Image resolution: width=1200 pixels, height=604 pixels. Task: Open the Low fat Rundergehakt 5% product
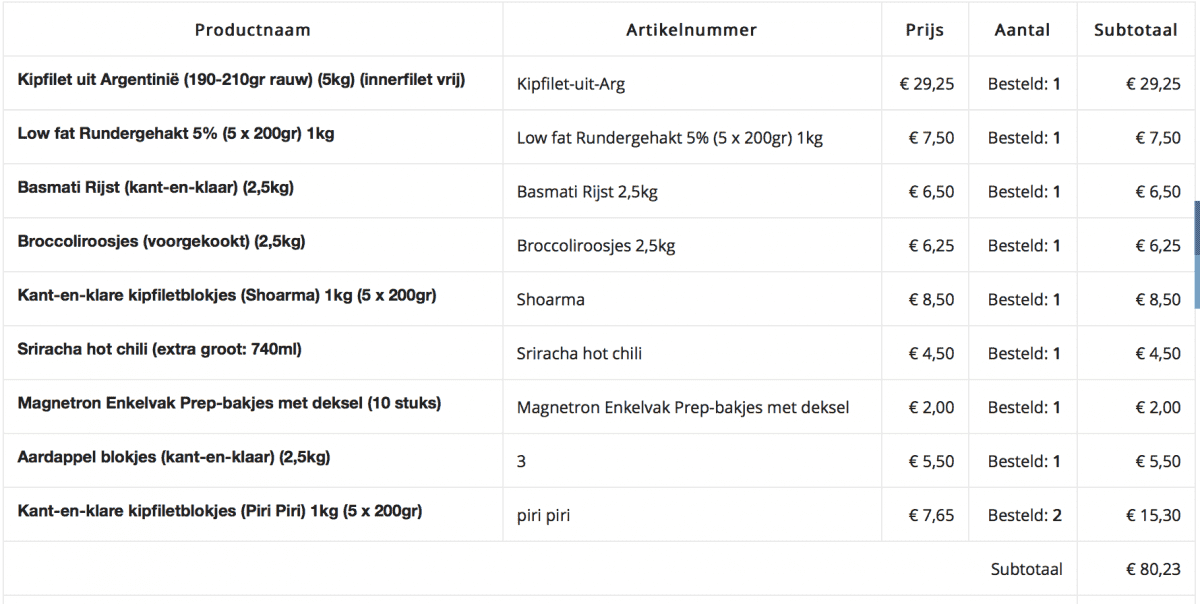(176, 133)
